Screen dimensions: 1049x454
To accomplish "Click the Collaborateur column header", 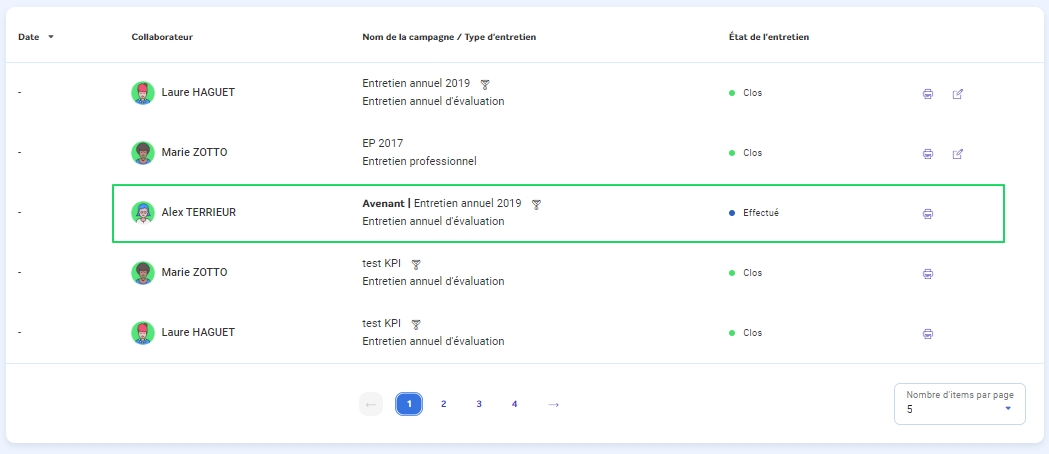I will click(x=162, y=37).
